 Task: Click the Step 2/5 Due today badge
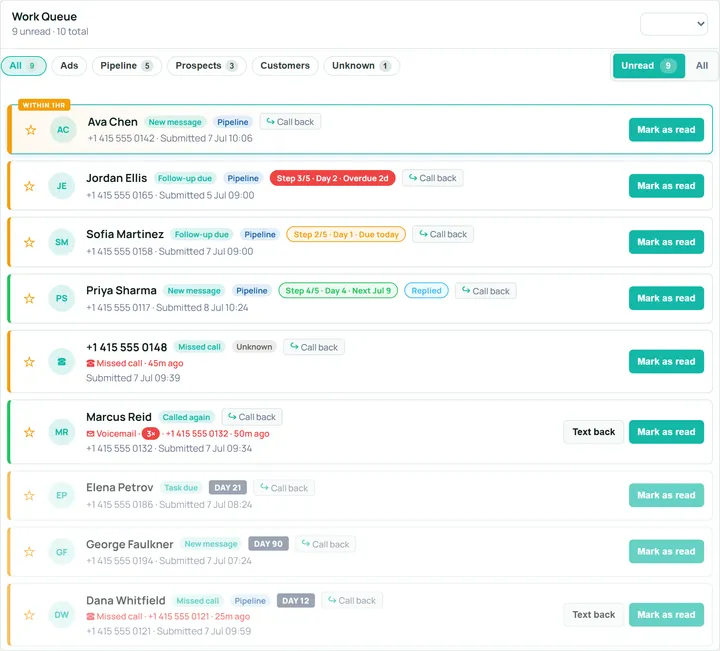346,234
